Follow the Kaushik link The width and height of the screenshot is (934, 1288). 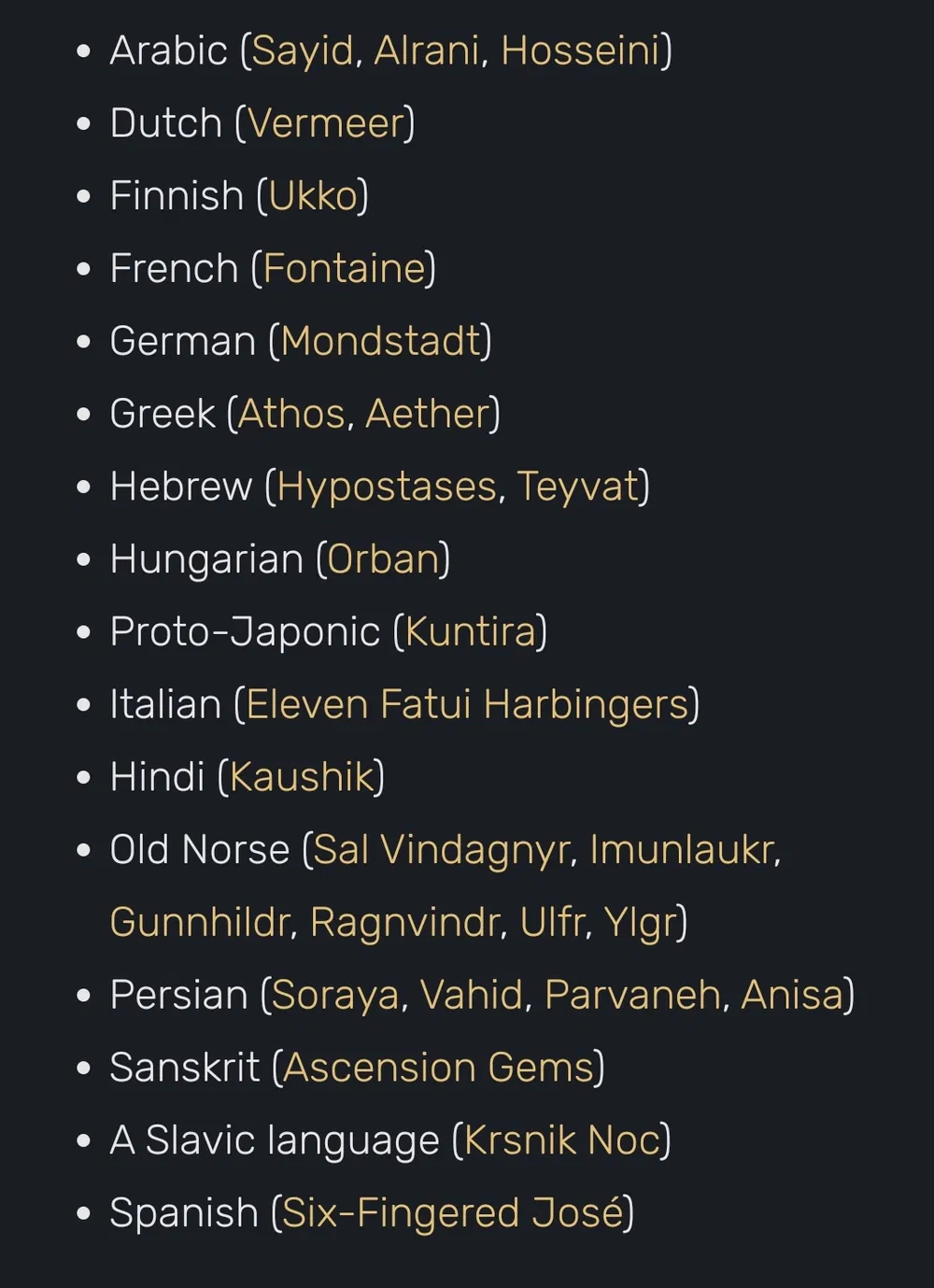tap(301, 778)
